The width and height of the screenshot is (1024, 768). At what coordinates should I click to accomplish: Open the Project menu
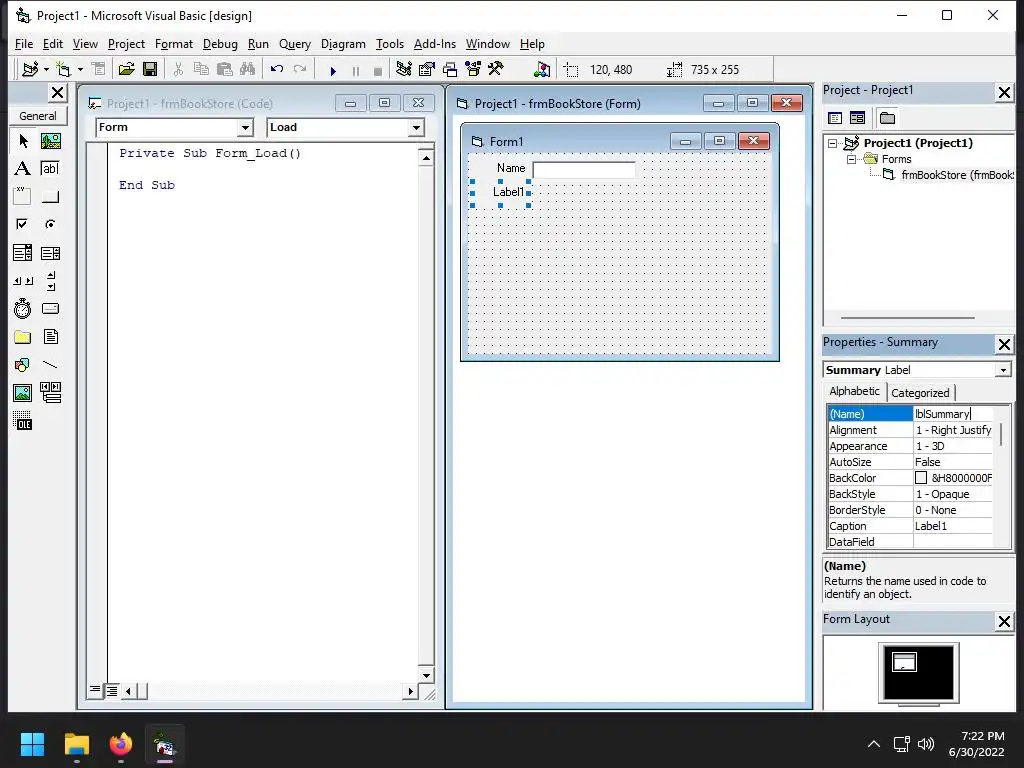point(126,44)
